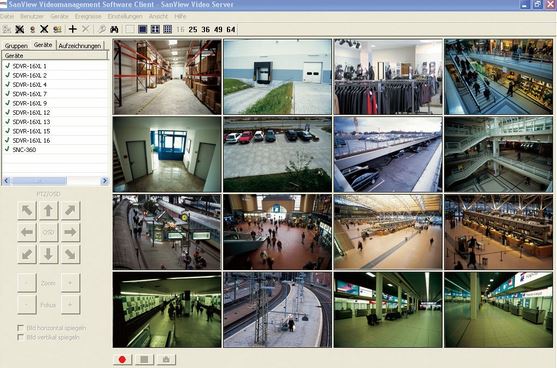Select the clothing store camera feed
The image size is (557, 368).
pos(388,77)
